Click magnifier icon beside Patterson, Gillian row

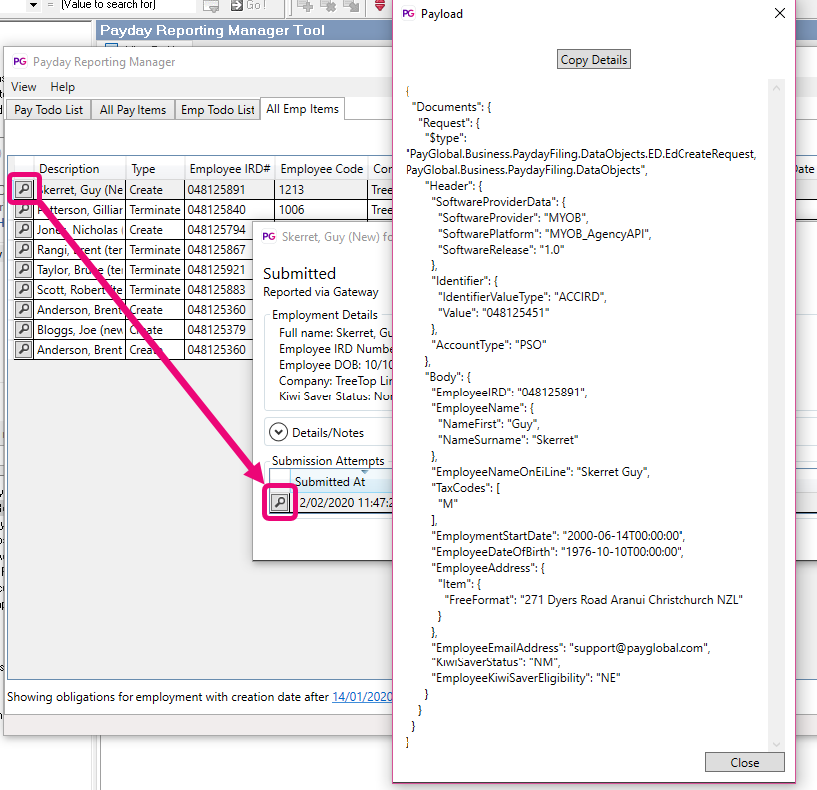[24, 210]
